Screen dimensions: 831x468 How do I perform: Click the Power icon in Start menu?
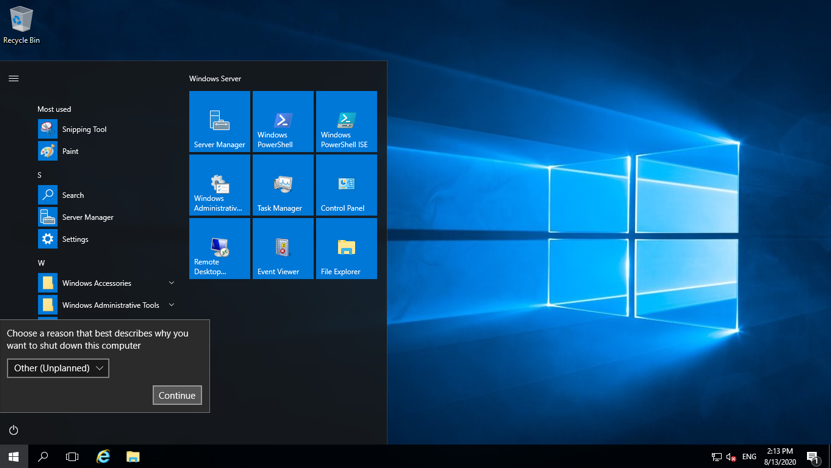tap(14, 430)
